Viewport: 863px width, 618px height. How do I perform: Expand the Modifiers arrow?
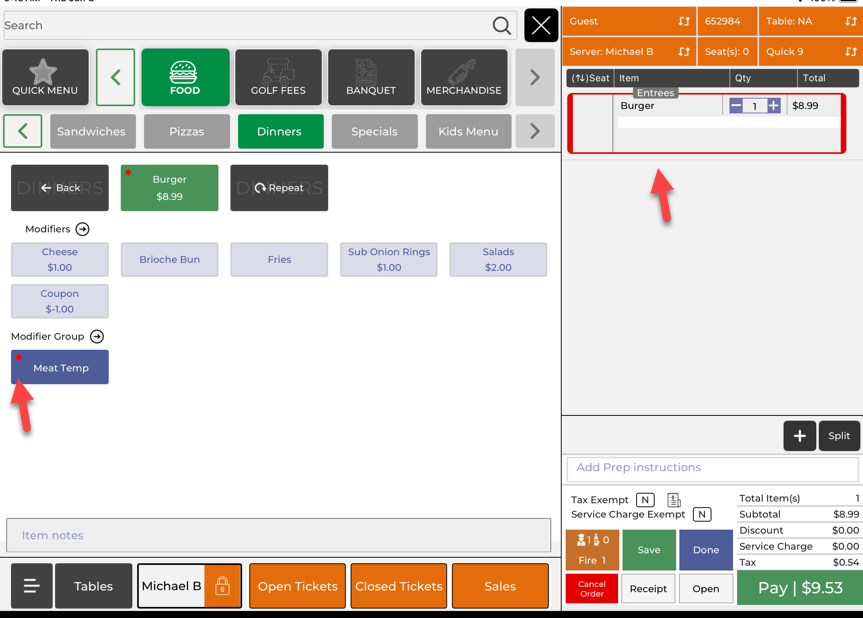[83, 229]
